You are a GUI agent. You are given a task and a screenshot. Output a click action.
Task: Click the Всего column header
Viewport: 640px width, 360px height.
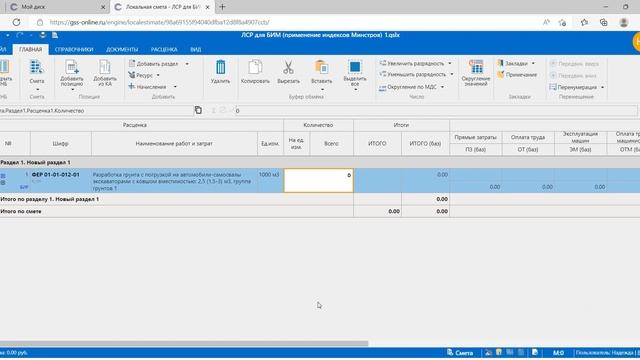pyautogui.click(x=331, y=144)
